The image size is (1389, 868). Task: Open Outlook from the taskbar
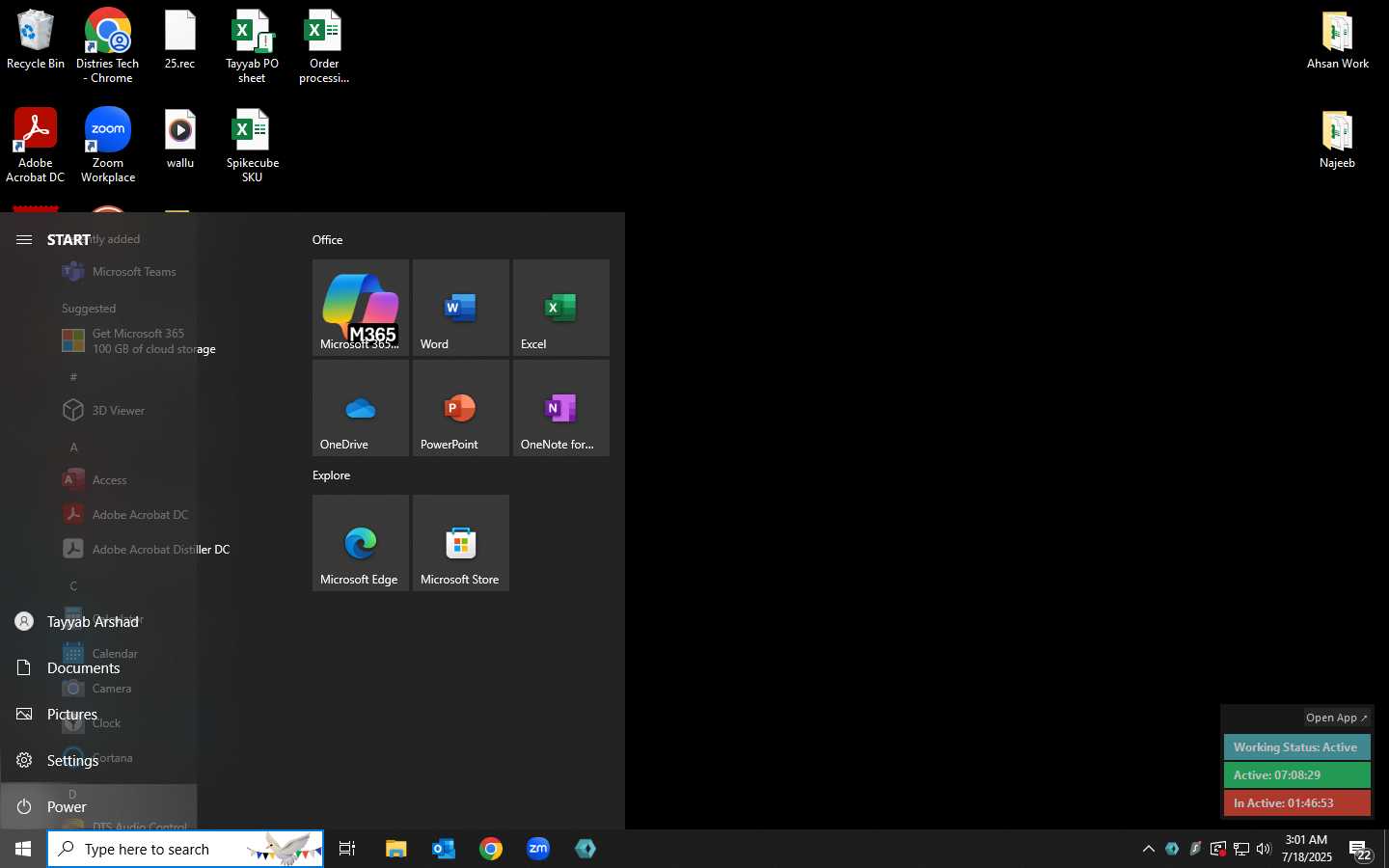pyautogui.click(x=443, y=849)
